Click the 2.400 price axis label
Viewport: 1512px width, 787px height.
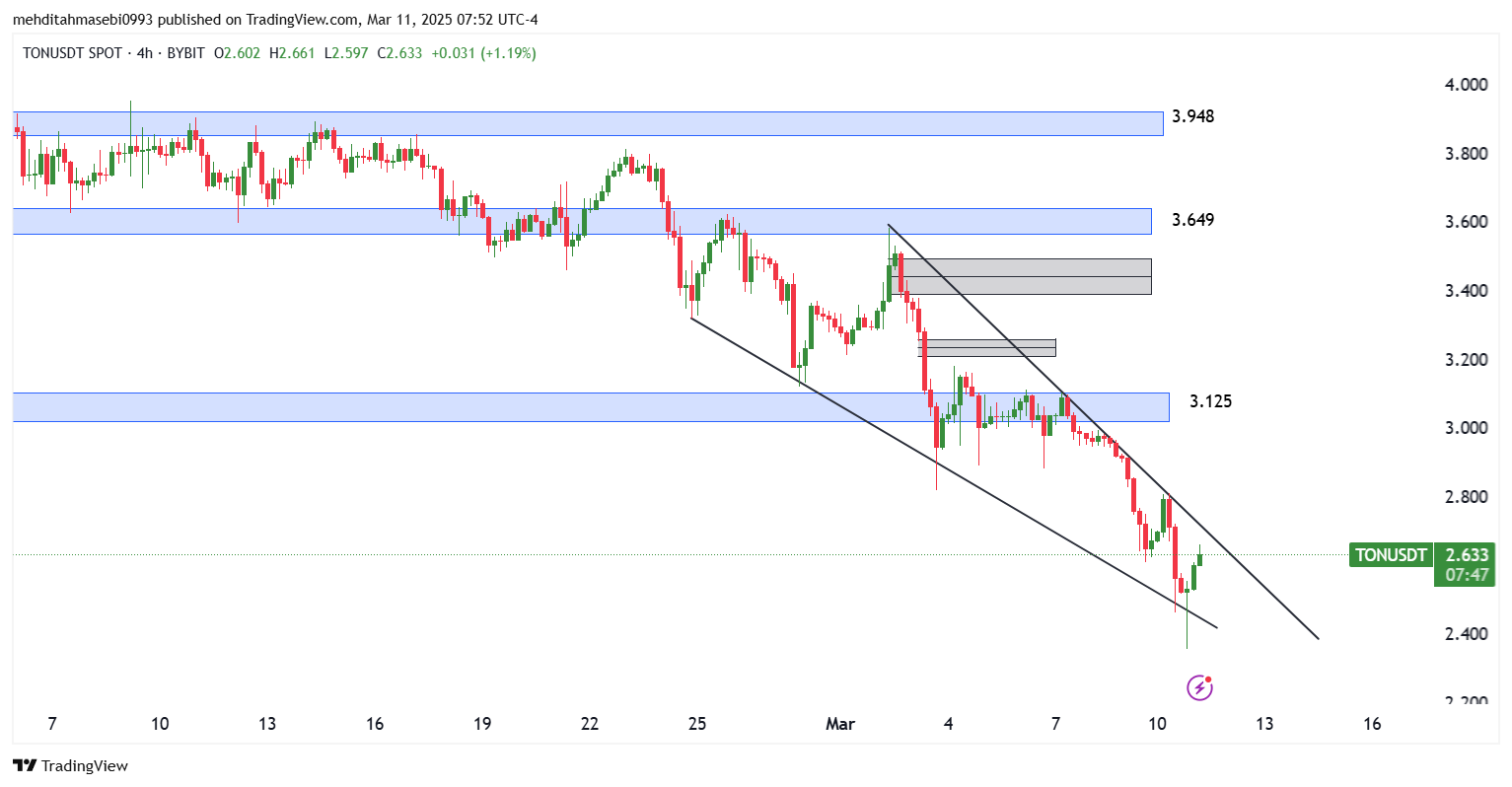pyautogui.click(x=1467, y=634)
